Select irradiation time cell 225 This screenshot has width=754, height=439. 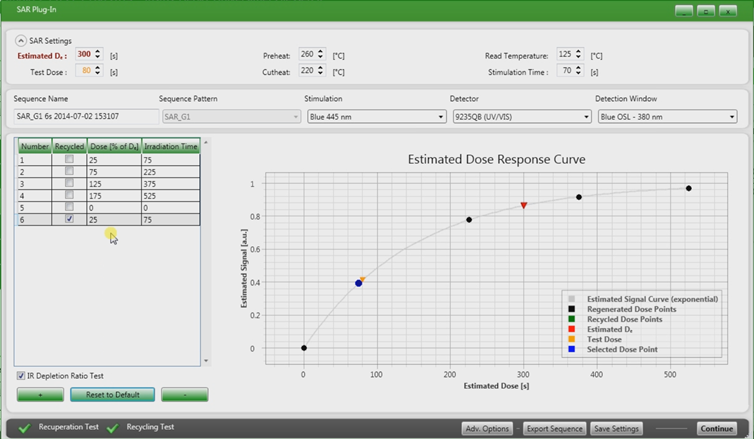click(171, 172)
